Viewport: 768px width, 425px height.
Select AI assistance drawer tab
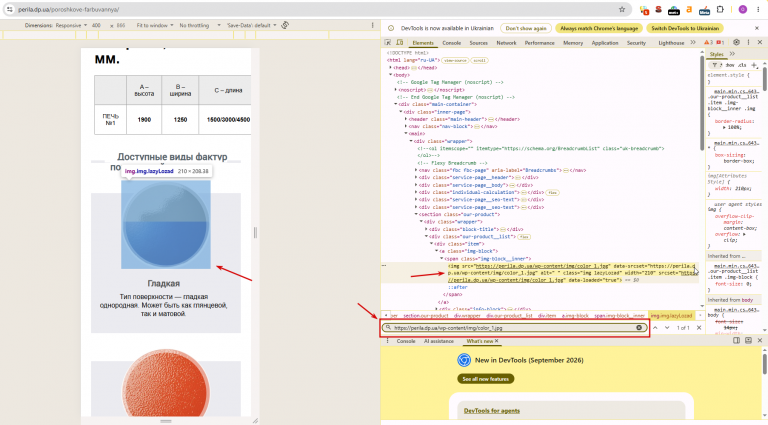(439, 341)
